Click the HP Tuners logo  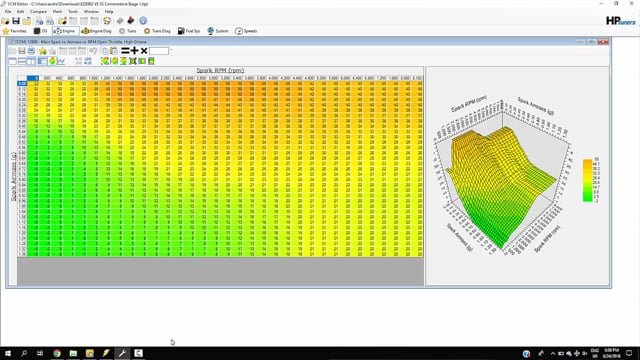620,21
